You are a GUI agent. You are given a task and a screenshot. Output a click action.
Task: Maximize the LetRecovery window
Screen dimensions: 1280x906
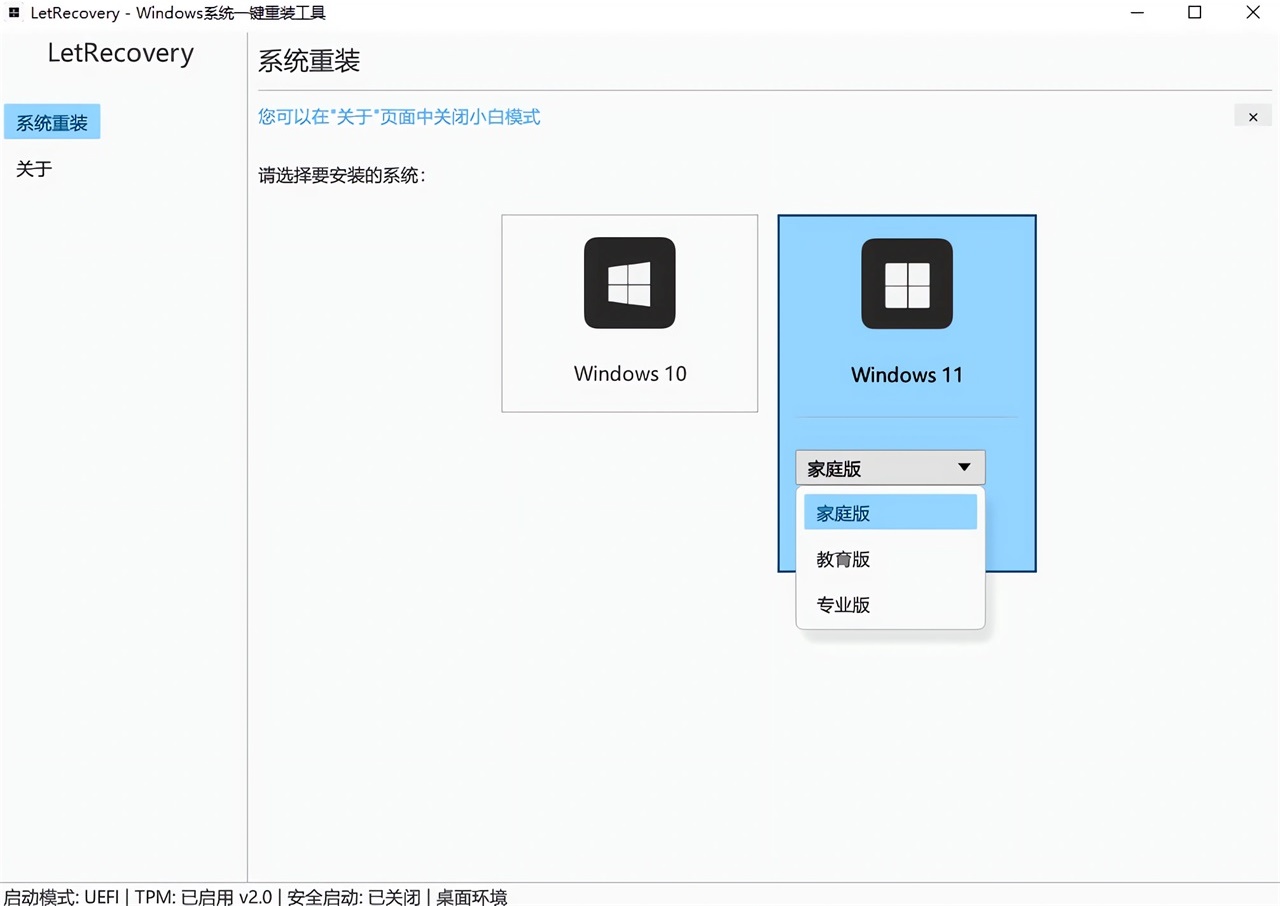click(x=1195, y=13)
